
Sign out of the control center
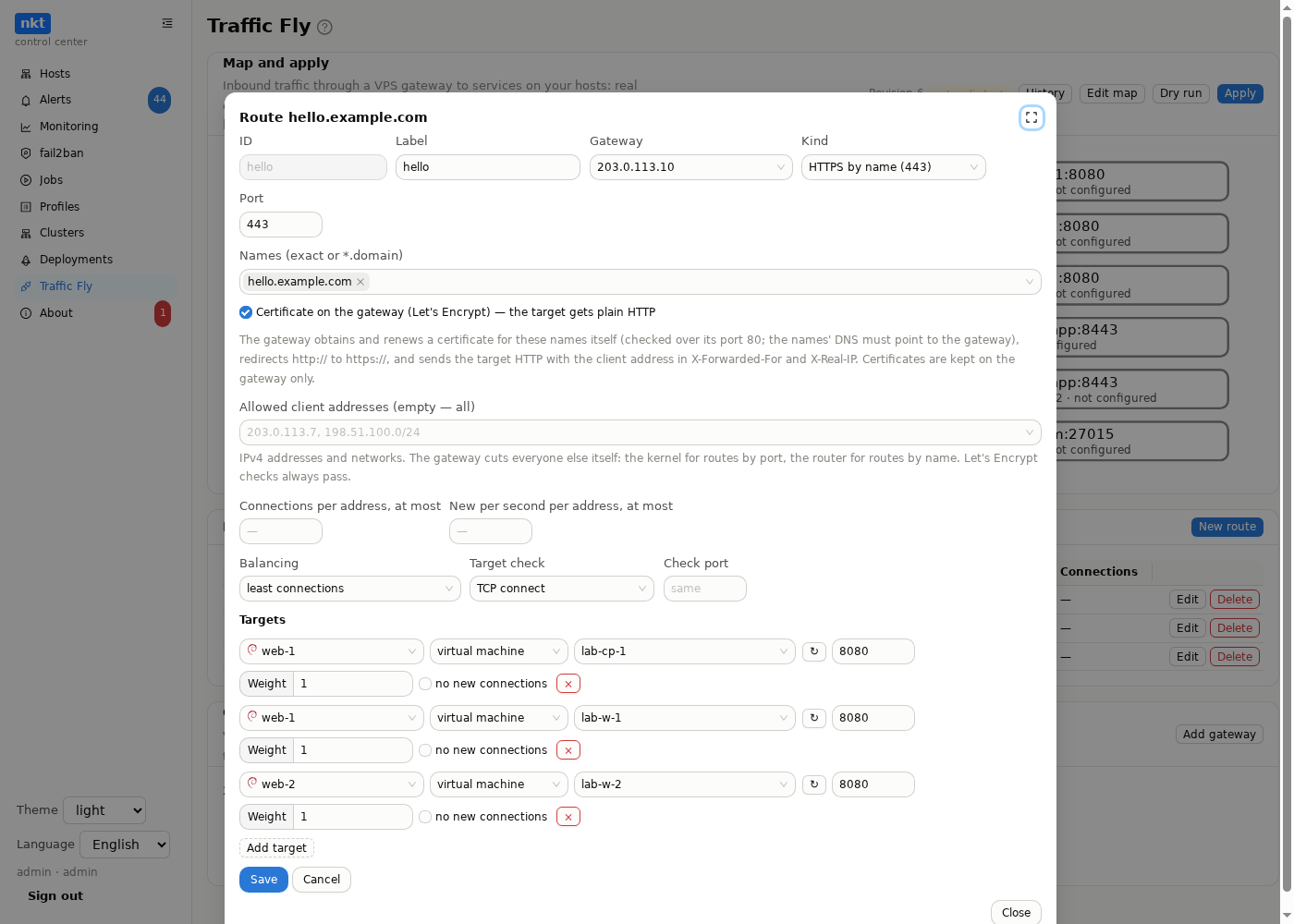pos(55,896)
